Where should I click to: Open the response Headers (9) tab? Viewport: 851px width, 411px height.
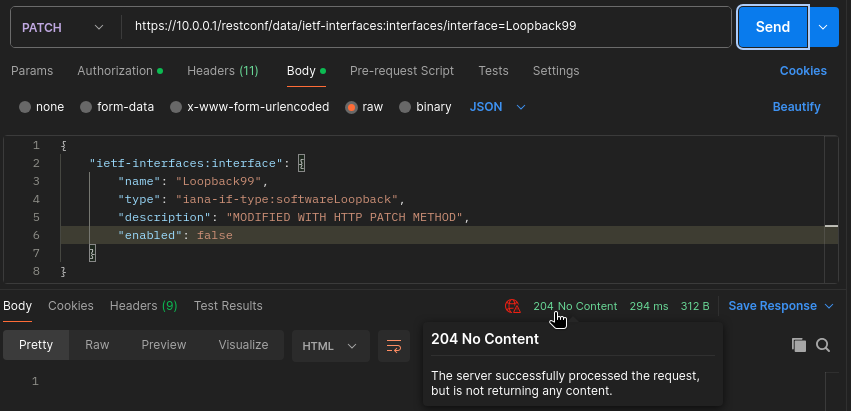coord(143,306)
